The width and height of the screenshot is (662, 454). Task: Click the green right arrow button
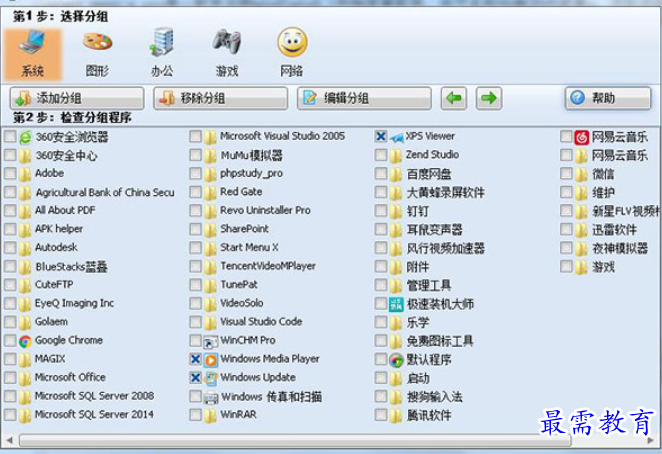click(489, 98)
